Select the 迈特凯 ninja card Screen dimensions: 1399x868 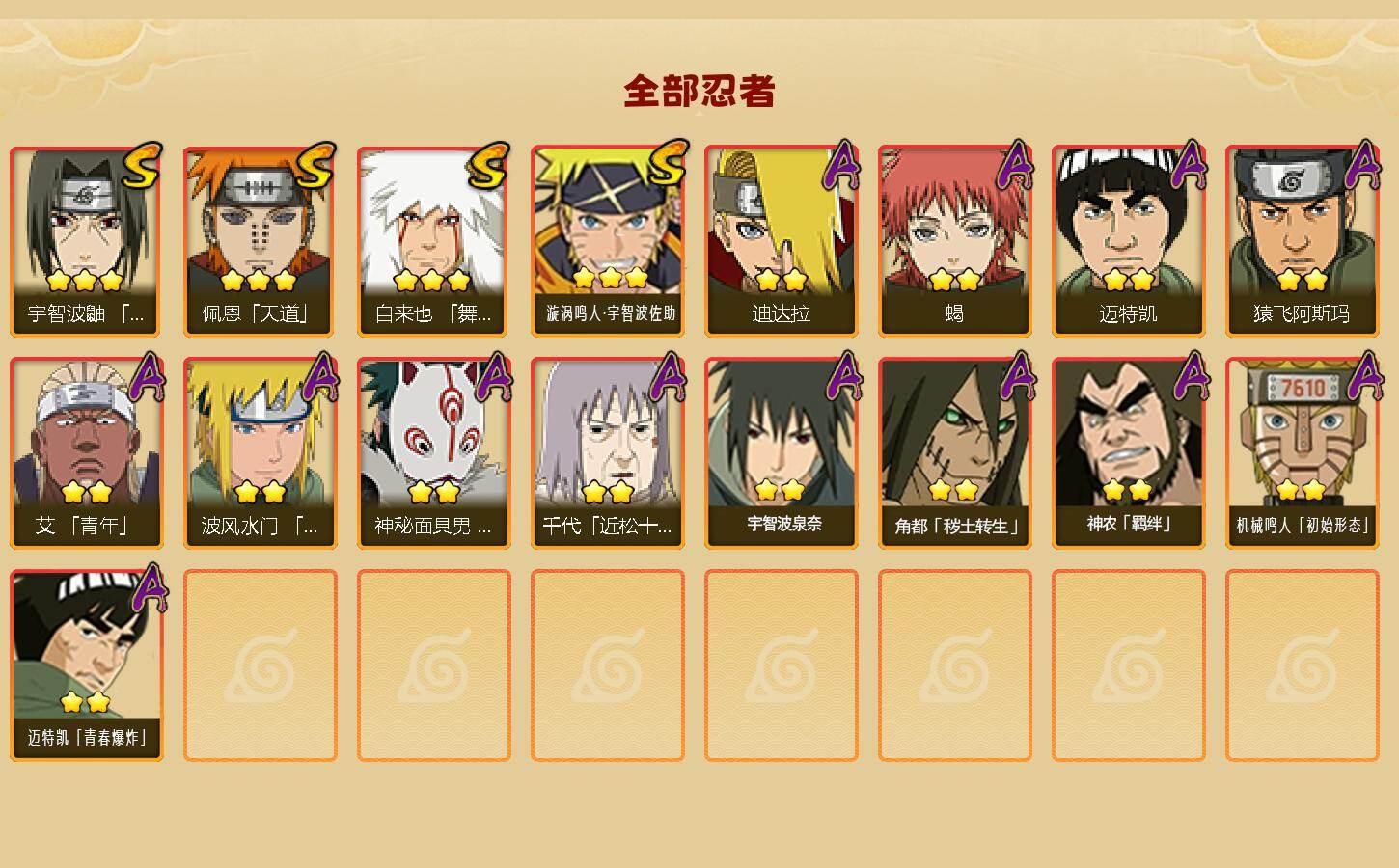(1128, 241)
